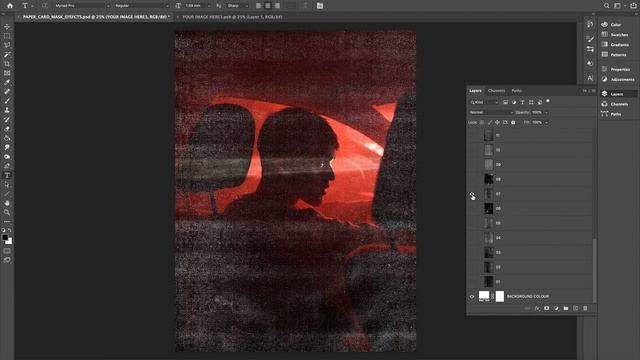Show layer 06 with visibility toggle
The image size is (640, 360).
tap(472, 209)
